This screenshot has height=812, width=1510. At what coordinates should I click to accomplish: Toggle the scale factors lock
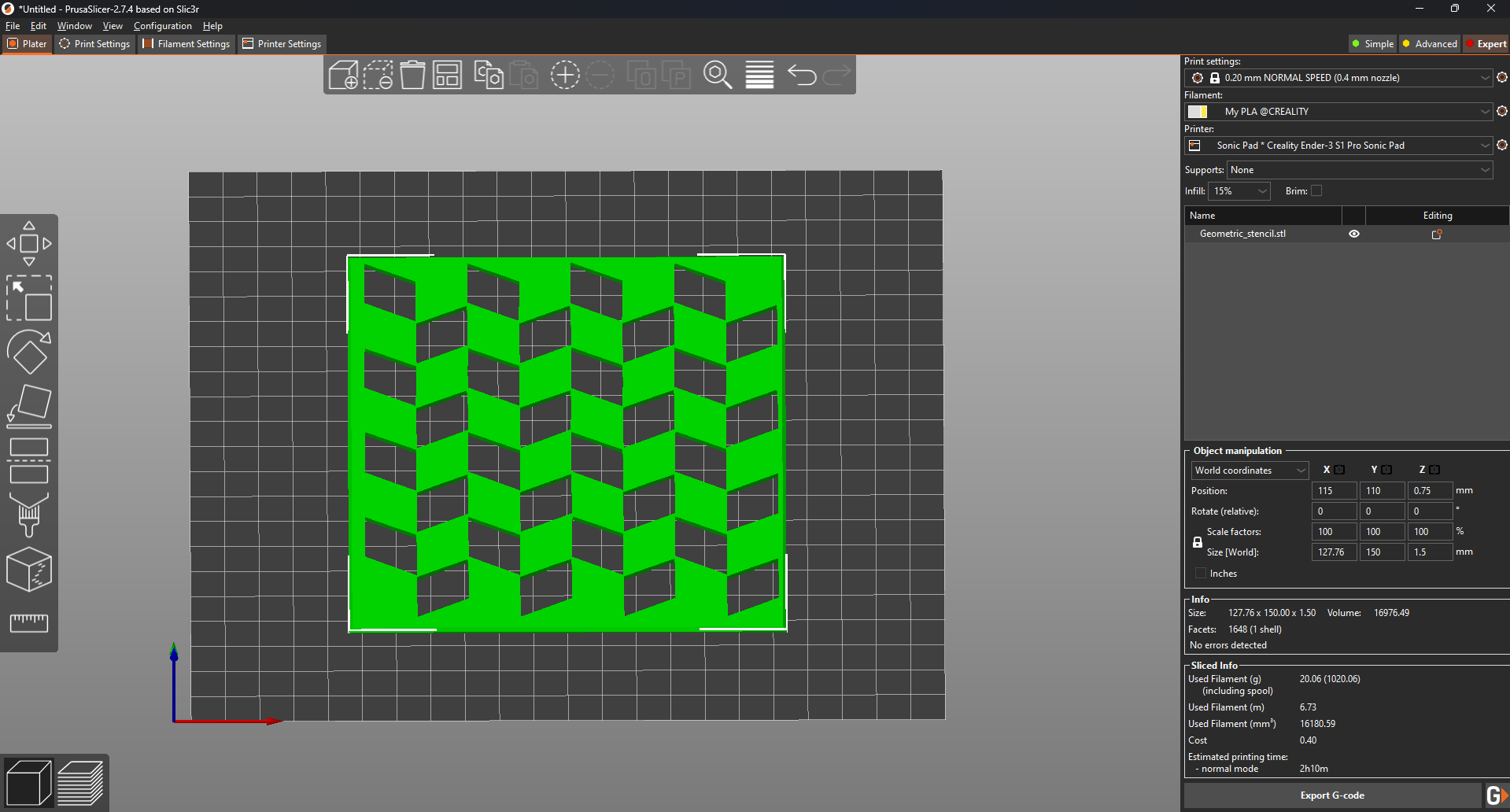click(x=1198, y=542)
